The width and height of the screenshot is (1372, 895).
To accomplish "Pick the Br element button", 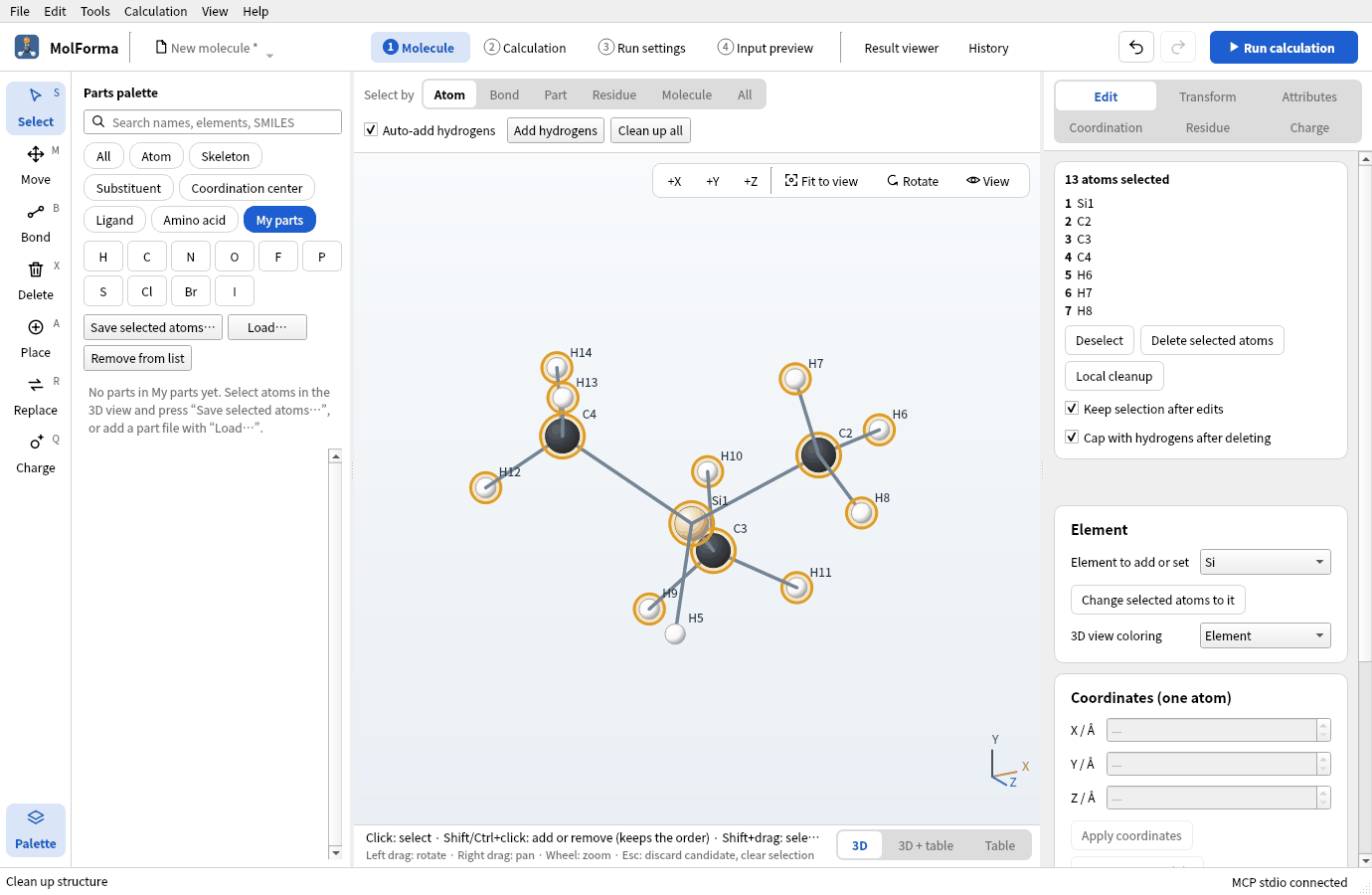I will tap(191, 291).
